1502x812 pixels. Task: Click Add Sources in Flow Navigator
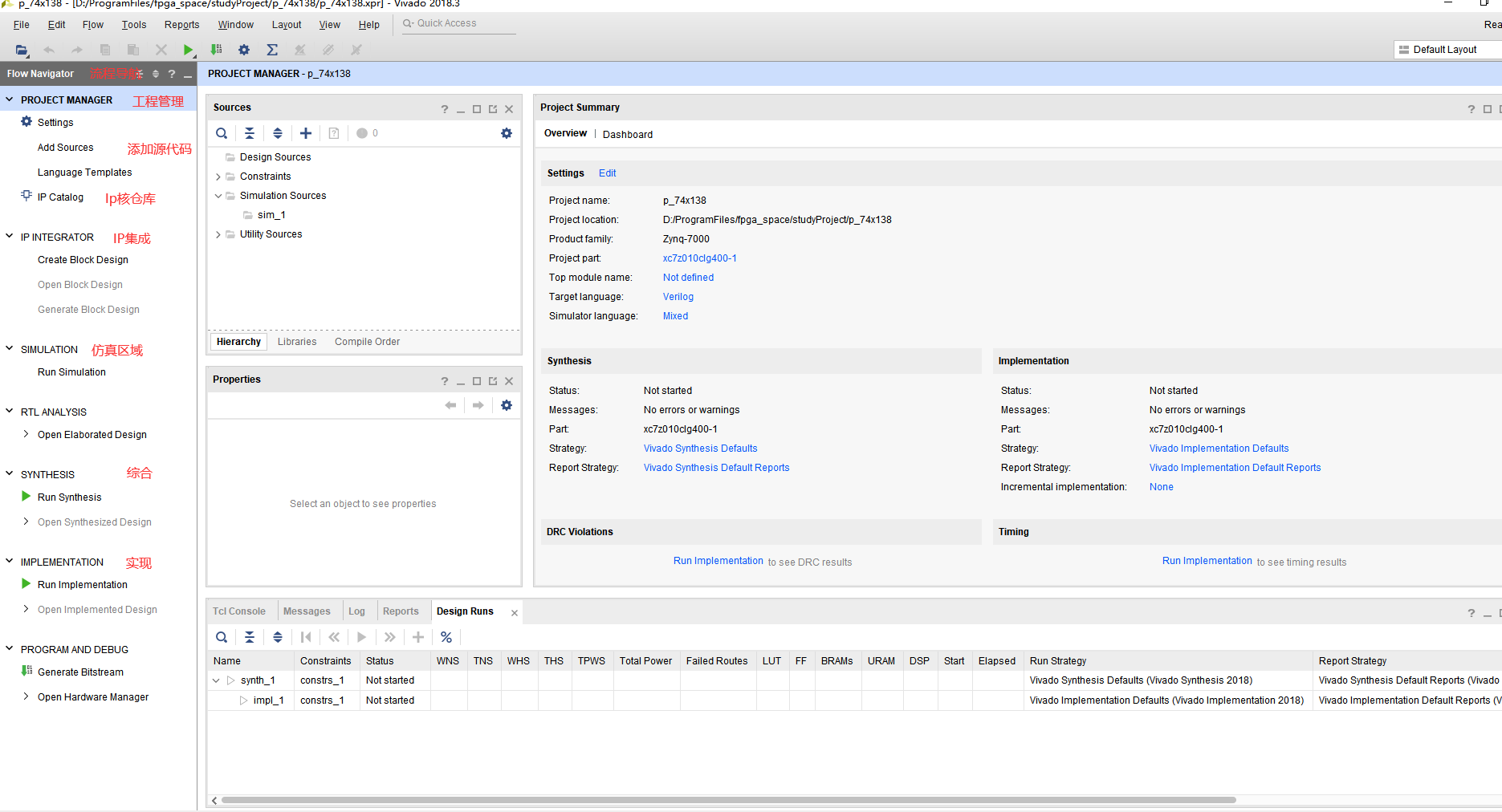pos(65,148)
